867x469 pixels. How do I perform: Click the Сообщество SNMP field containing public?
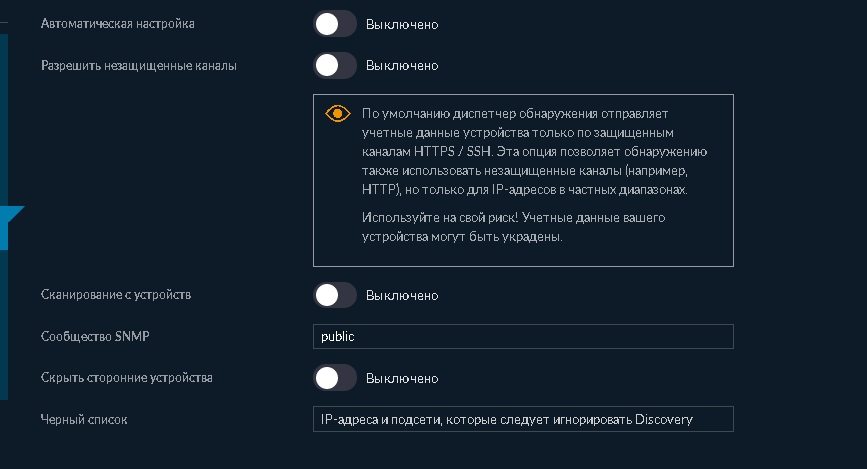tap(523, 337)
